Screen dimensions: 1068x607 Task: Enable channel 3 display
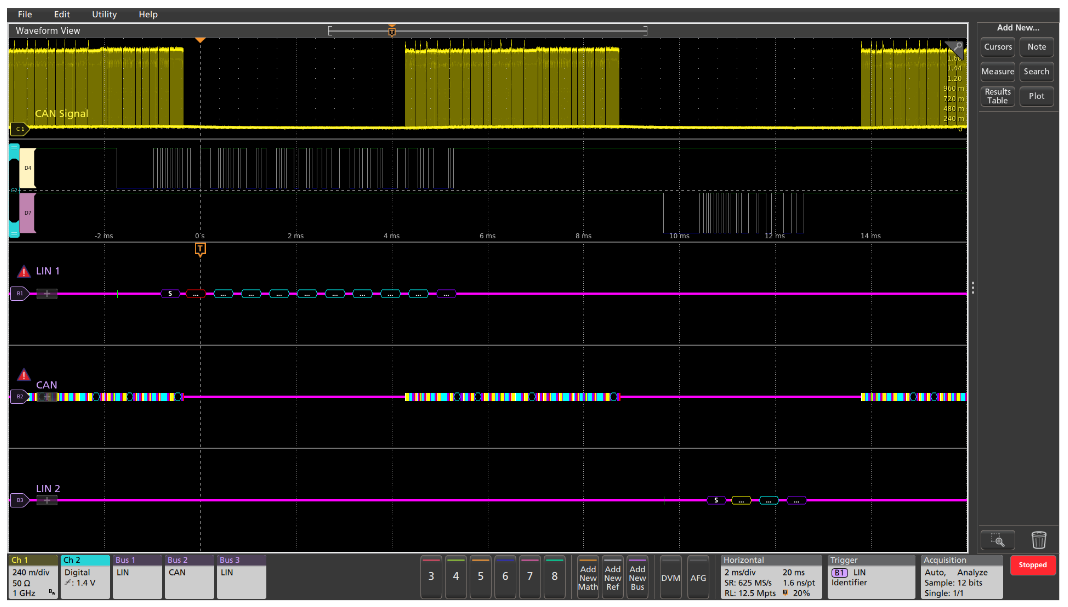430,577
